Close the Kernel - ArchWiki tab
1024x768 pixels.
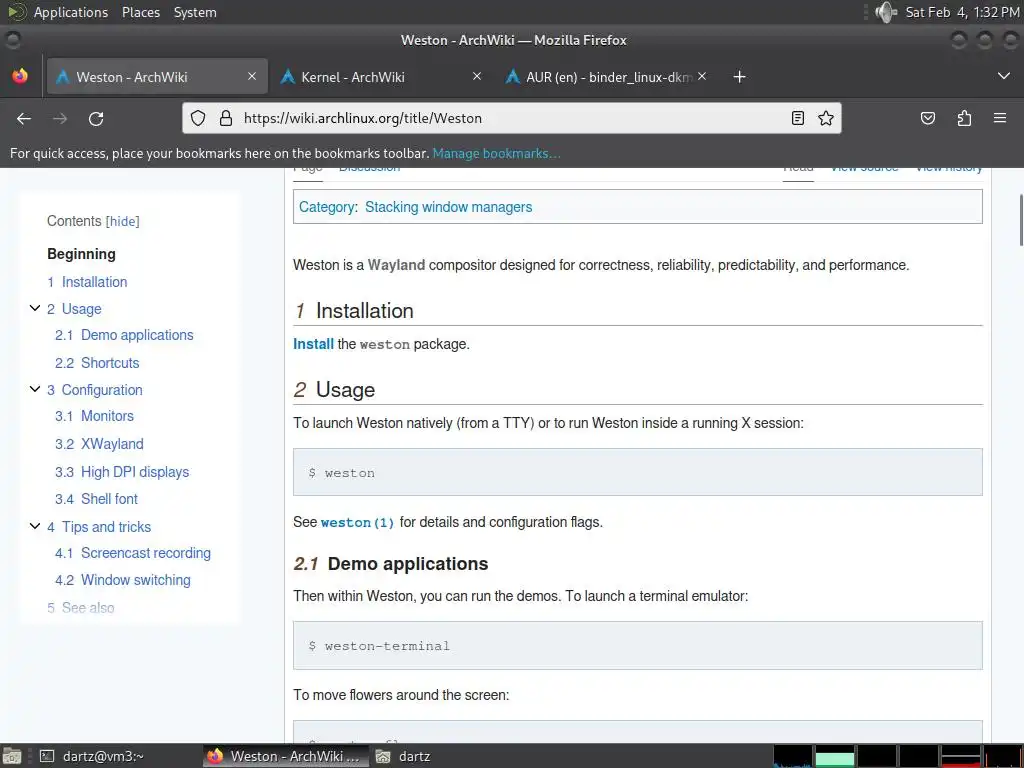477,76
